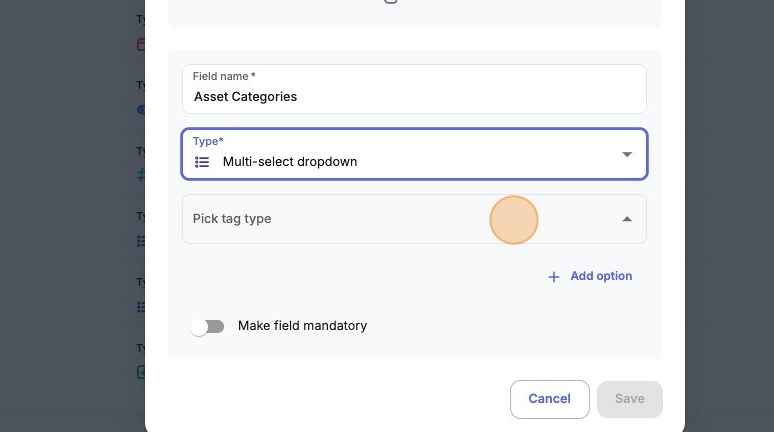Click the 'Make field mandatory' label text
This screenshot has width=774, height=432.
coord(302,326)
